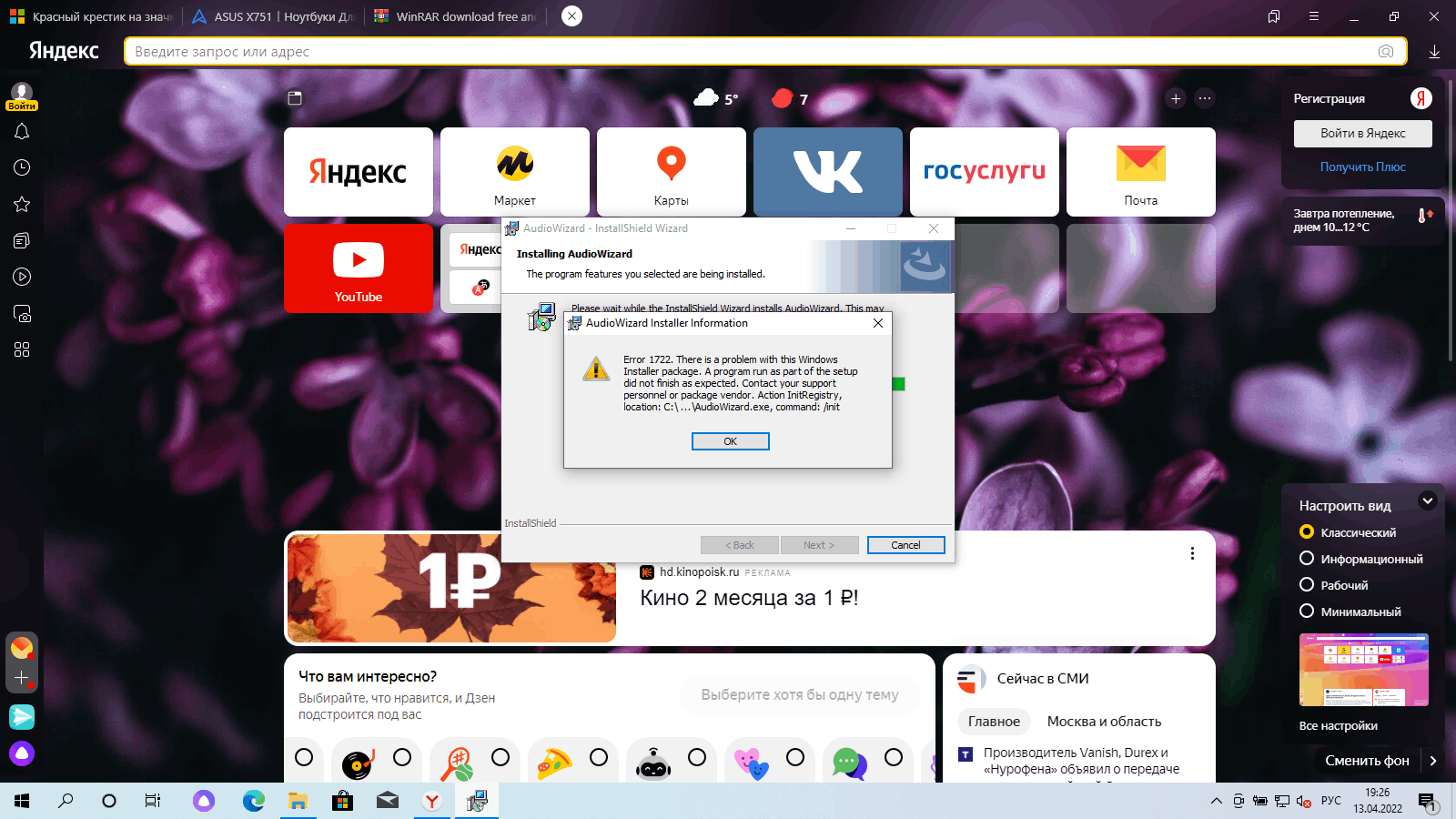Select Минимальный view option
Screen dimensions: 1456x819
tap(1350, 612)
